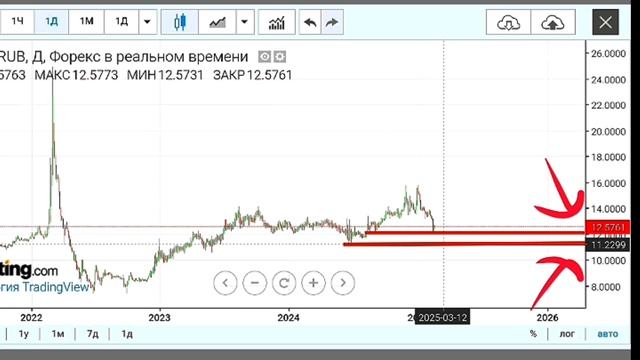Toggle logarithmic scale лог
Image resolution: width=640 pixels, height=360 pixels.
pyautogui.click(x=567, y=334)
